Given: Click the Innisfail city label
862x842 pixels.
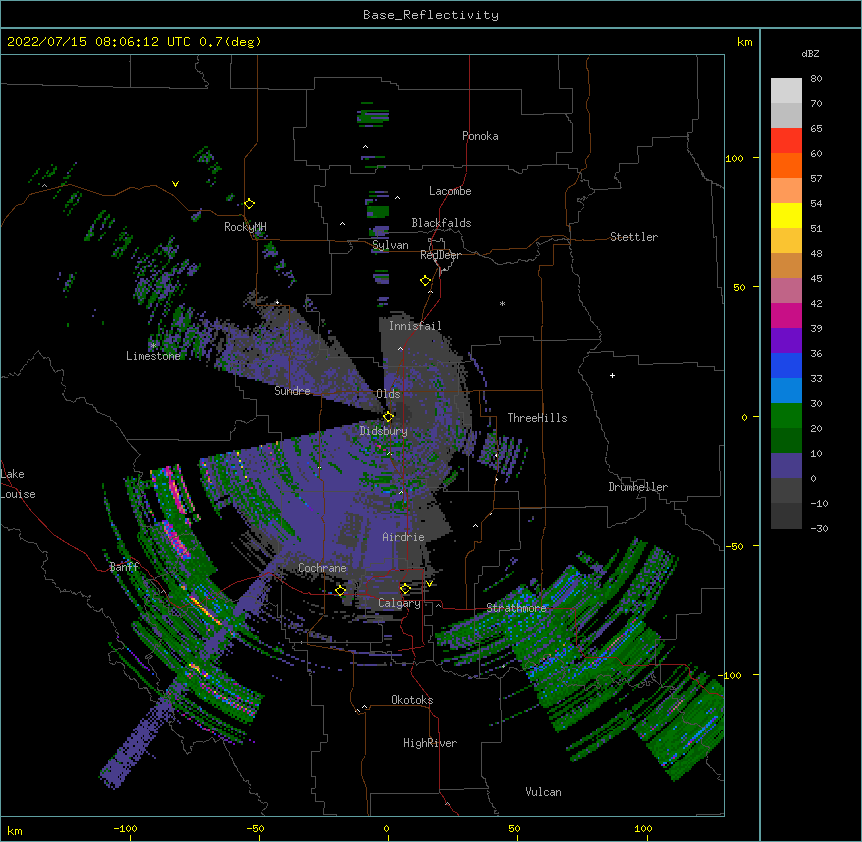Looking at the screenshot, I should pos(415,326).
